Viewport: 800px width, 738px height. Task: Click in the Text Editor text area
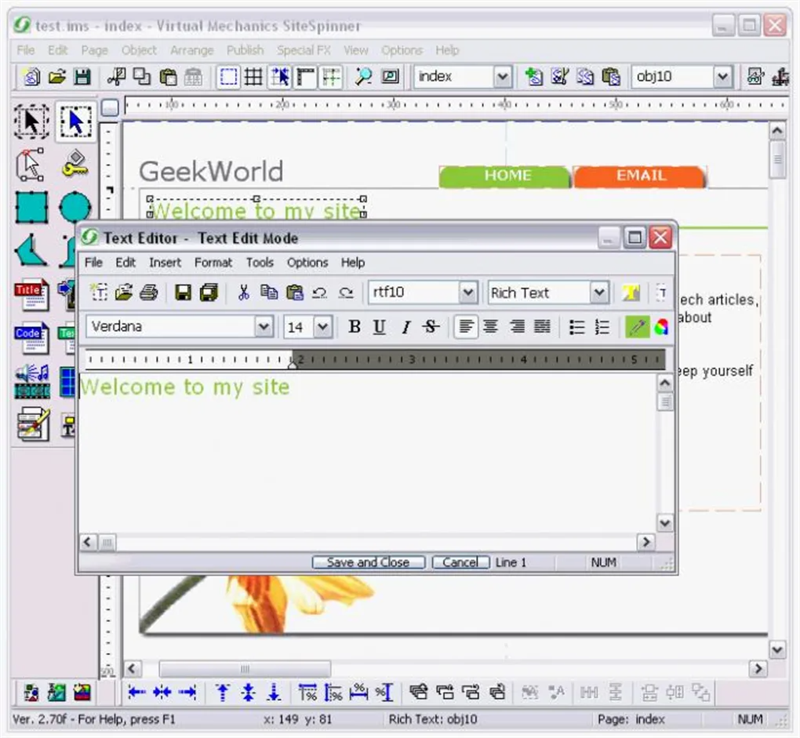click(367, 454)
